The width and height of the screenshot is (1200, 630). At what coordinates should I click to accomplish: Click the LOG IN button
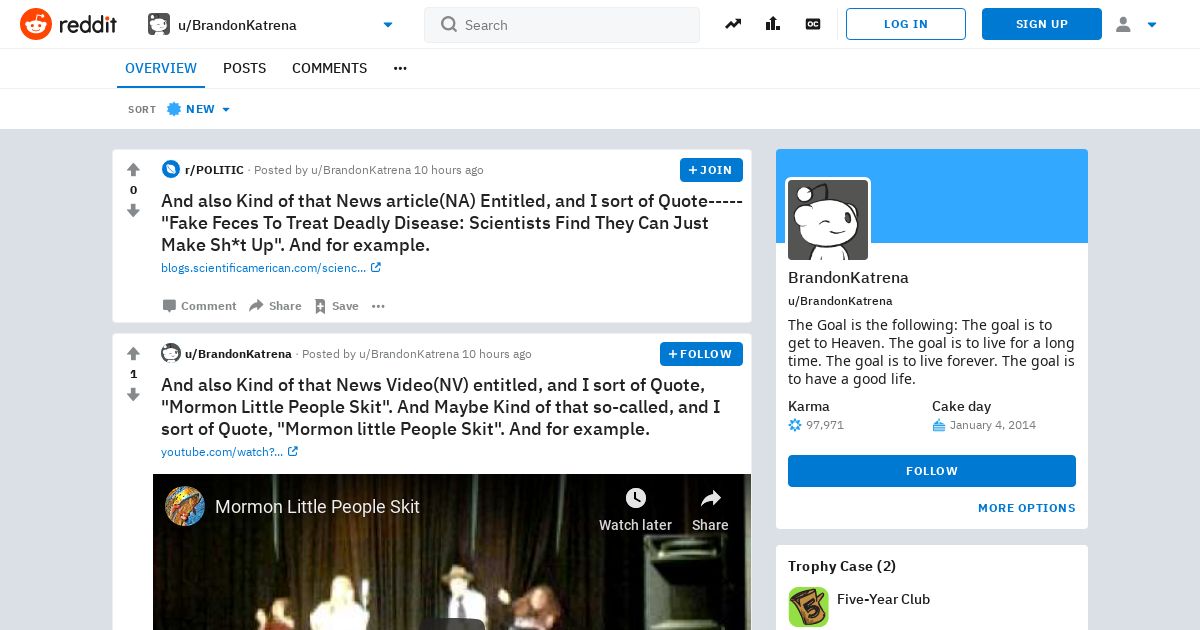tap(906, 24)
